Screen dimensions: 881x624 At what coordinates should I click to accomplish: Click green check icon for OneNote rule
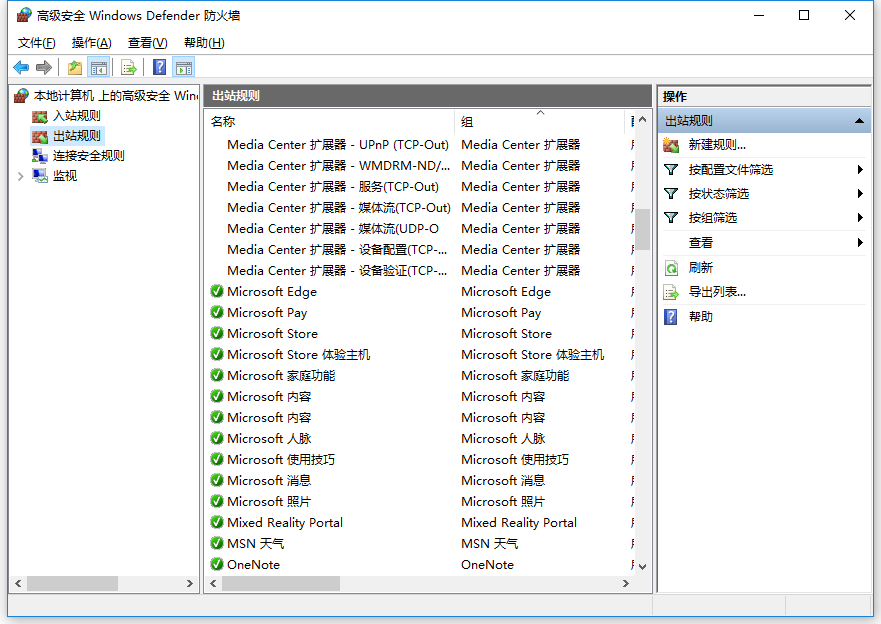tap(217, 564)
